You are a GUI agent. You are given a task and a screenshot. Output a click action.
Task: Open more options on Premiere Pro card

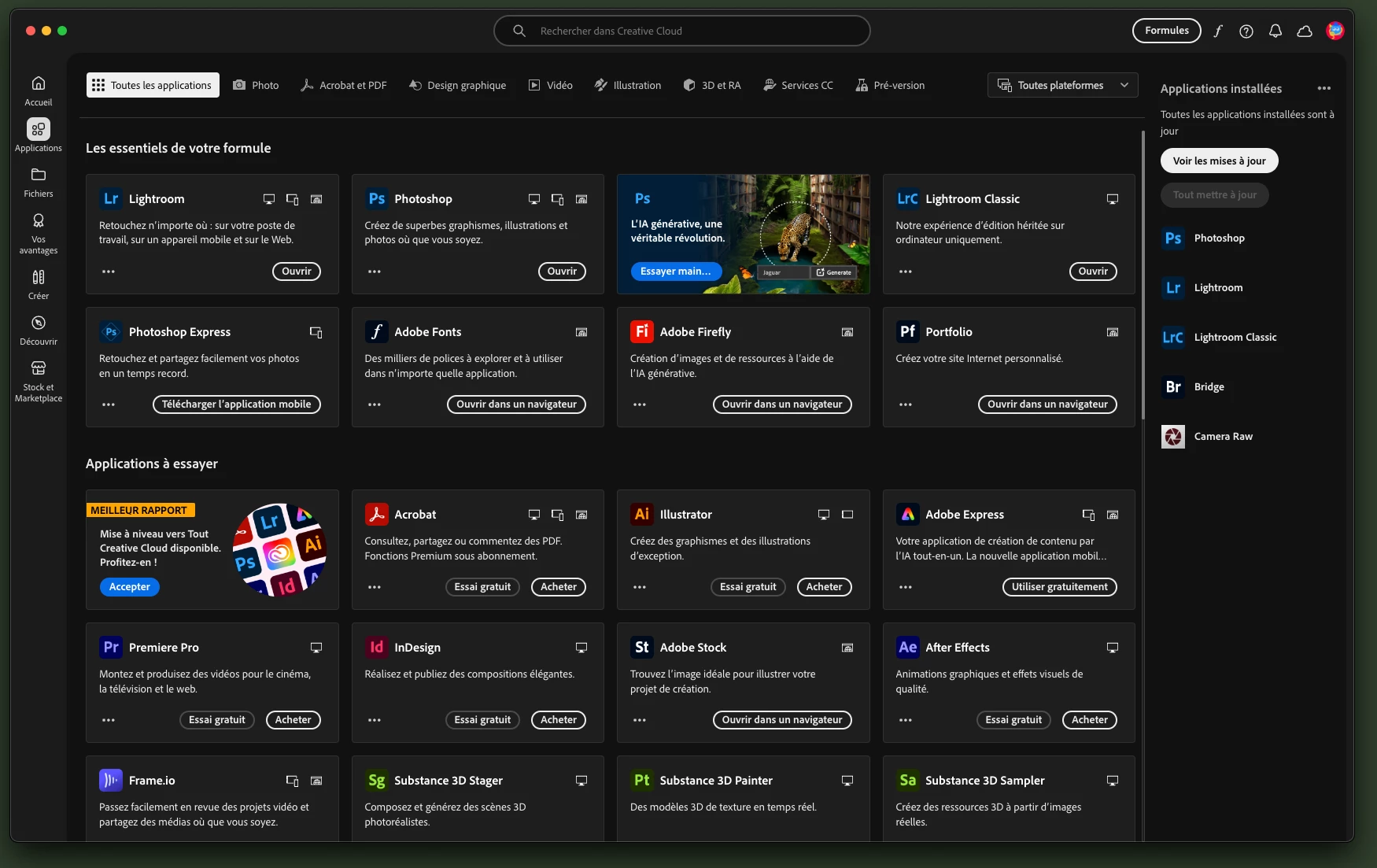click(109, 720)
